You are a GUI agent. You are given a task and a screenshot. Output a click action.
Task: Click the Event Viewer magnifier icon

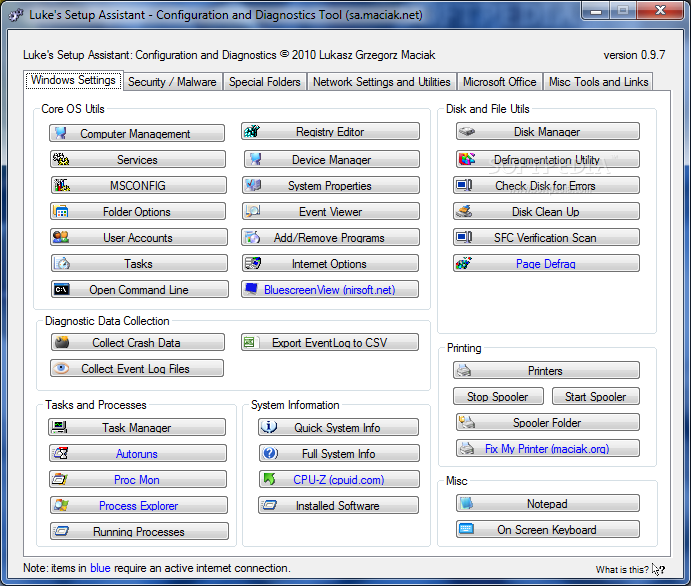click(x=253, y=211)
